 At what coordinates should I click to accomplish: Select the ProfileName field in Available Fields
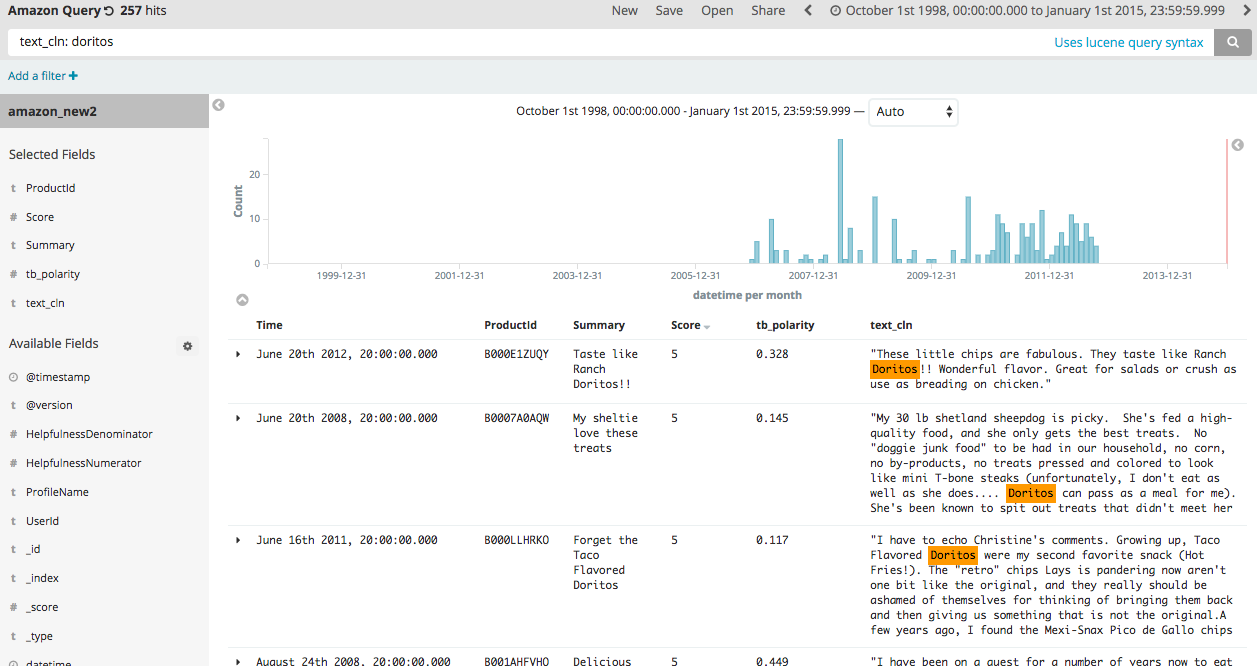pos(57,492)
